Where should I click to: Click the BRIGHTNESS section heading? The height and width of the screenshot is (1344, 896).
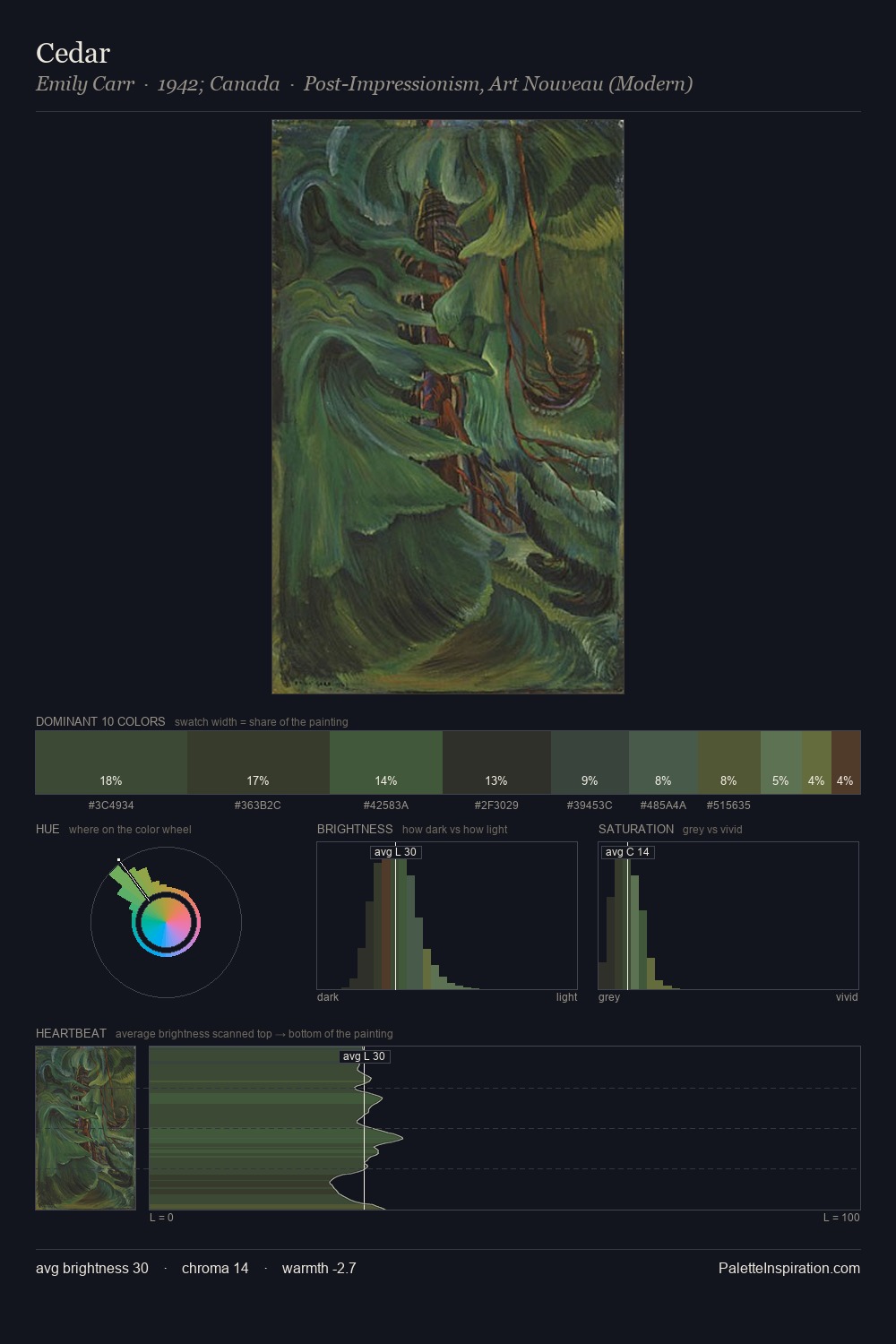355,829
